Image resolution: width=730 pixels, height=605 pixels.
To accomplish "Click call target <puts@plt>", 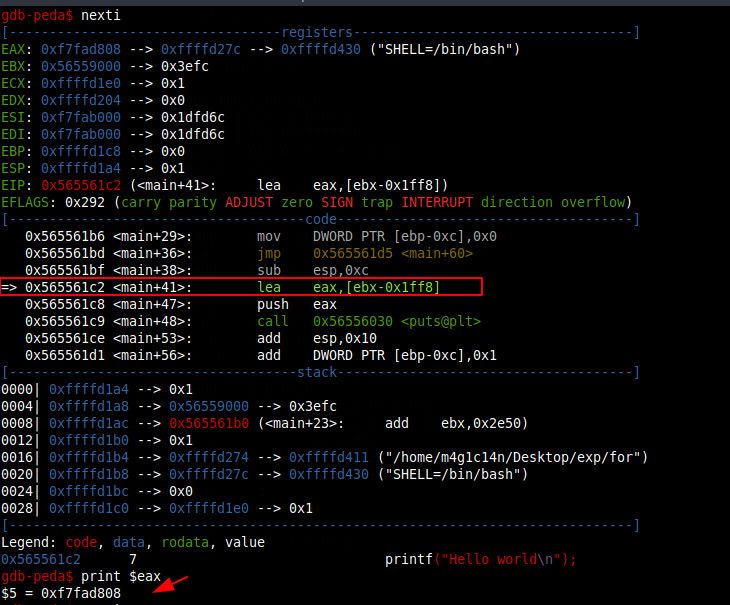I will [440, 322].
